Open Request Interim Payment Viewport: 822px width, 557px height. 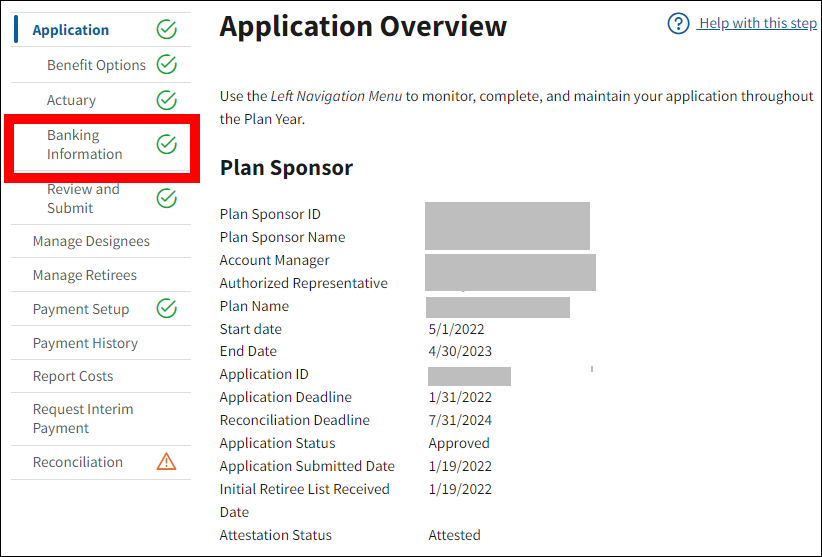82,418
